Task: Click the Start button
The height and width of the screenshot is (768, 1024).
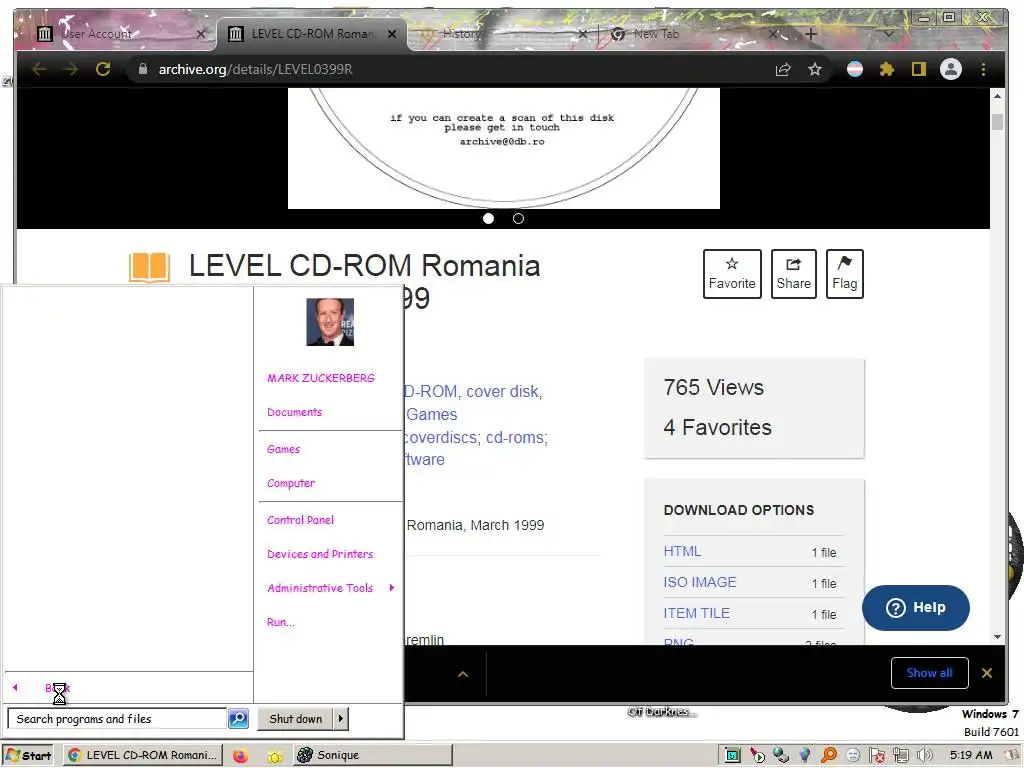Action: (29, 756)
